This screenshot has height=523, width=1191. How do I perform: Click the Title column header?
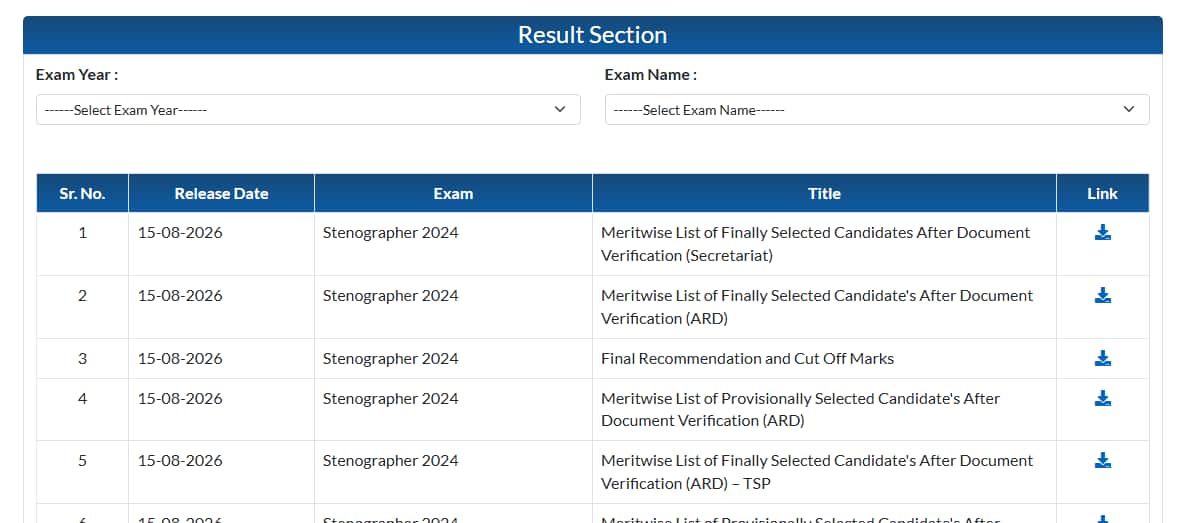point(824,194)
